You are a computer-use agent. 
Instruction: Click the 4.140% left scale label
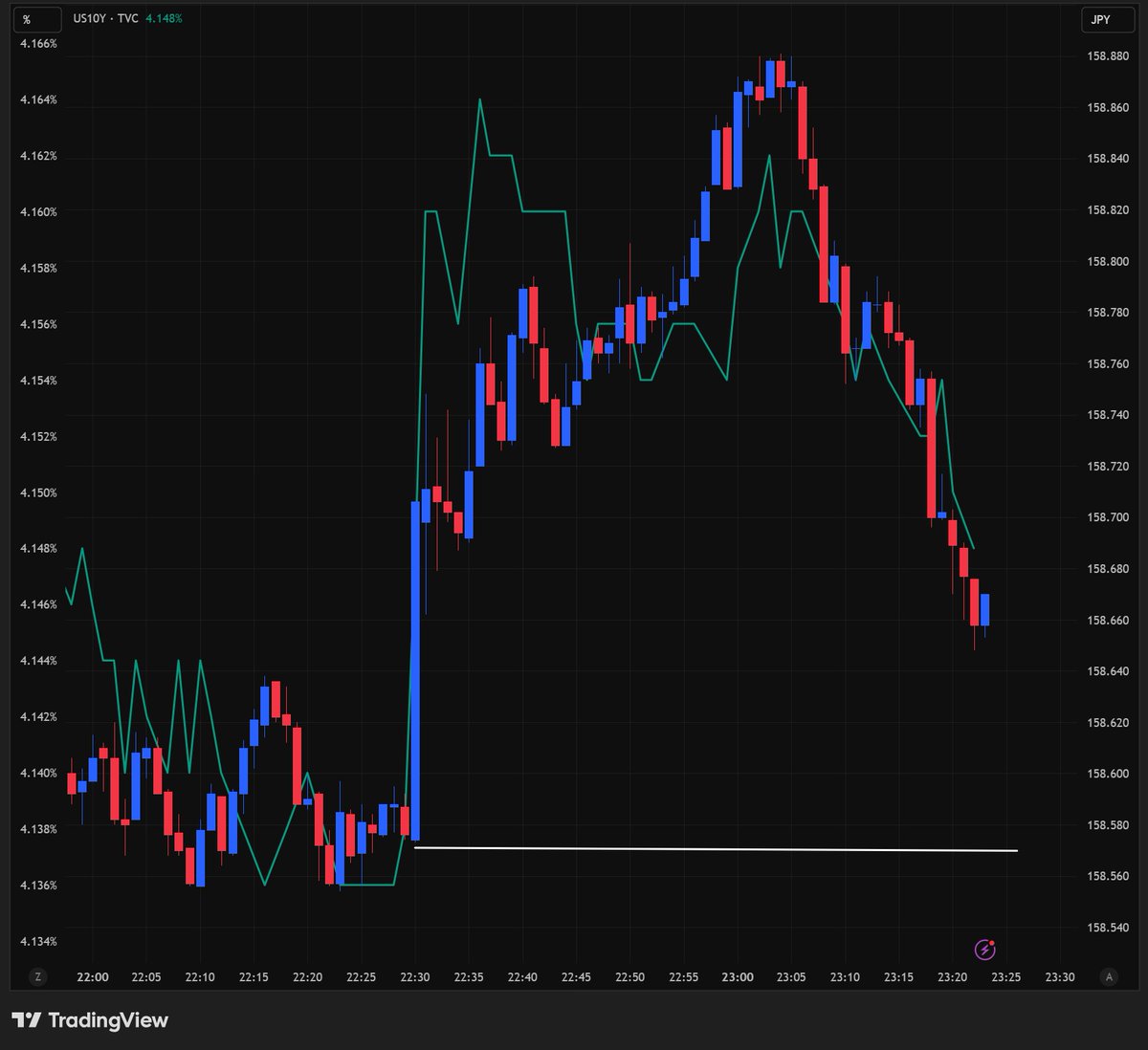pos(38,774)
